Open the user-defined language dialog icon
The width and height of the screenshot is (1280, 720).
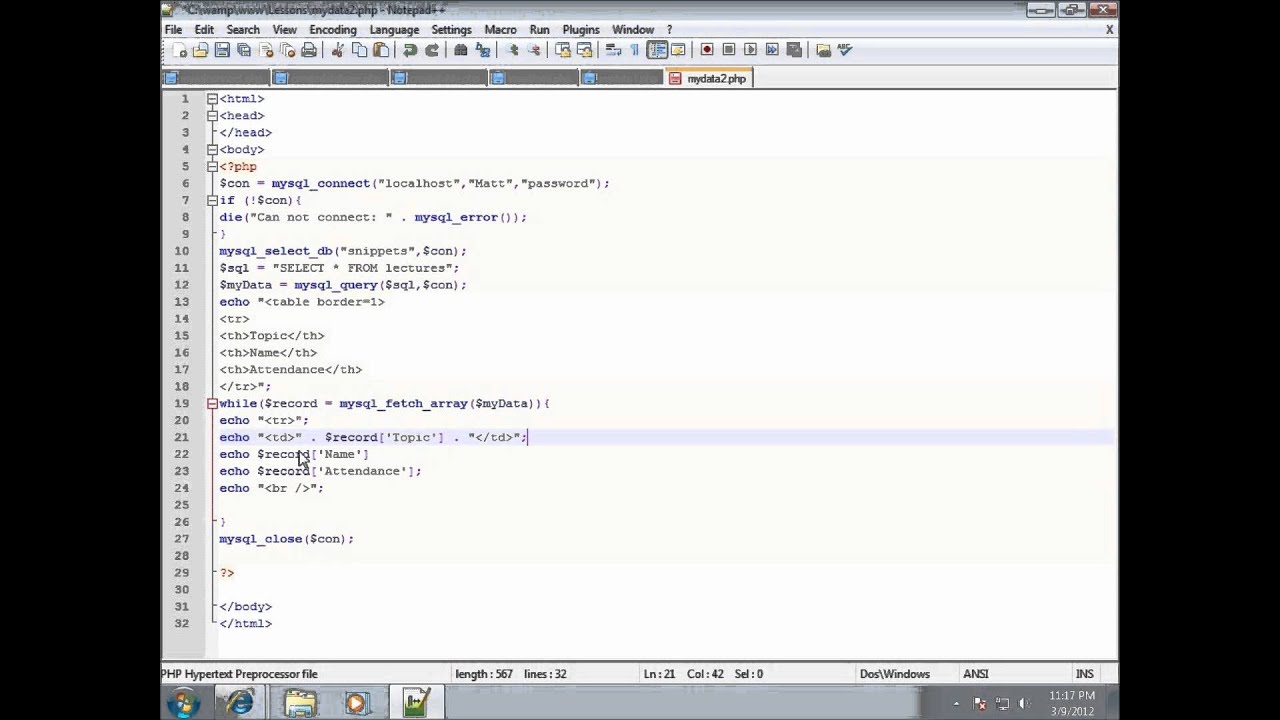(678, 50)
